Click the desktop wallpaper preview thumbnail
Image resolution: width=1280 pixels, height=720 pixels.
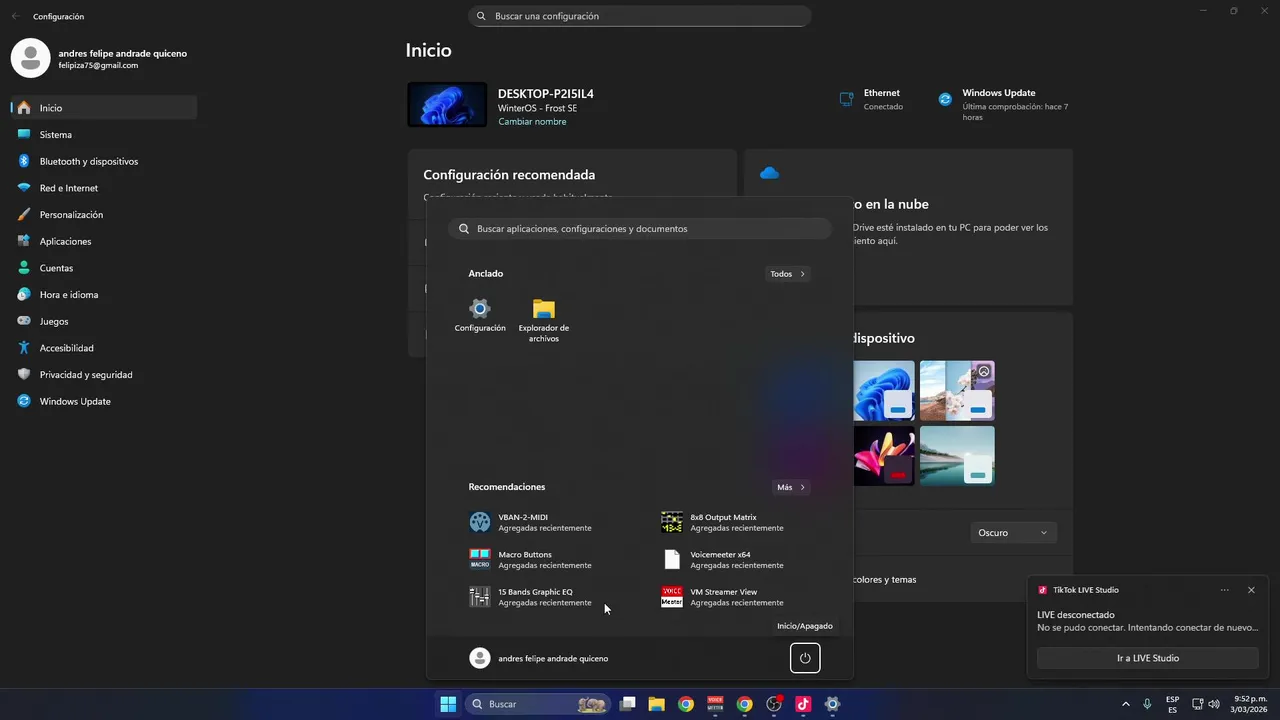447,105
